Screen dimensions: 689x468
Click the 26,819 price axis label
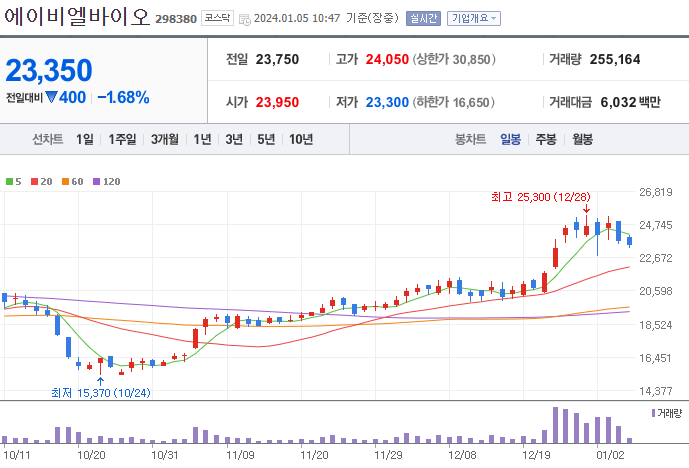pyautogui.click(x=656, y=192)
